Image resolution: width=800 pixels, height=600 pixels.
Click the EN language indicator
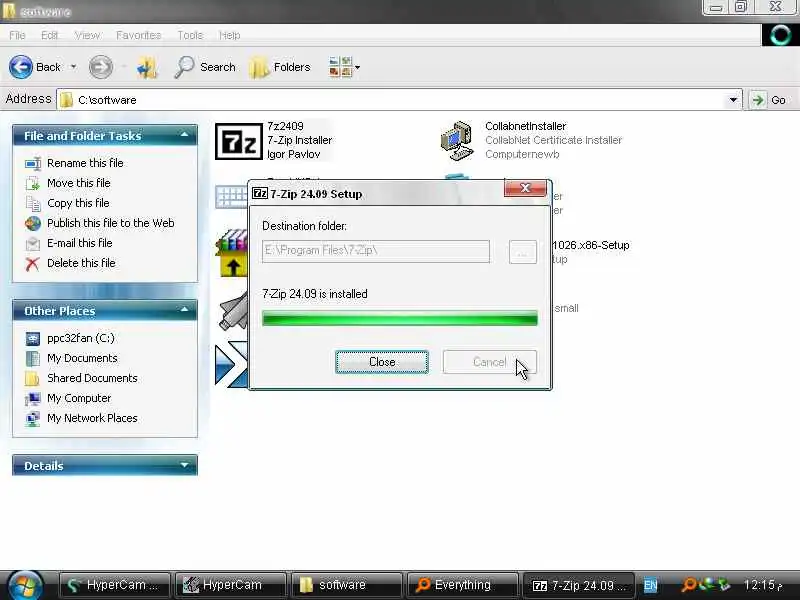pos(650,585)
